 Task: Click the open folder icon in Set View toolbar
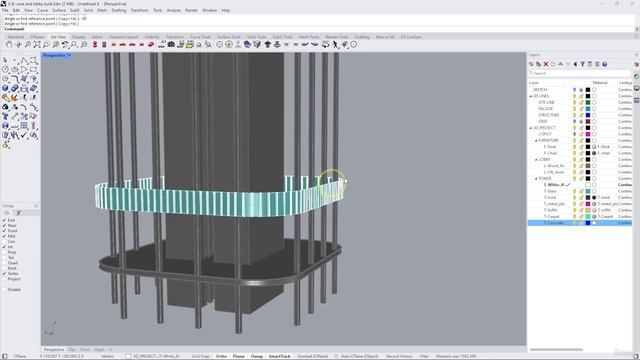[189, 44]
